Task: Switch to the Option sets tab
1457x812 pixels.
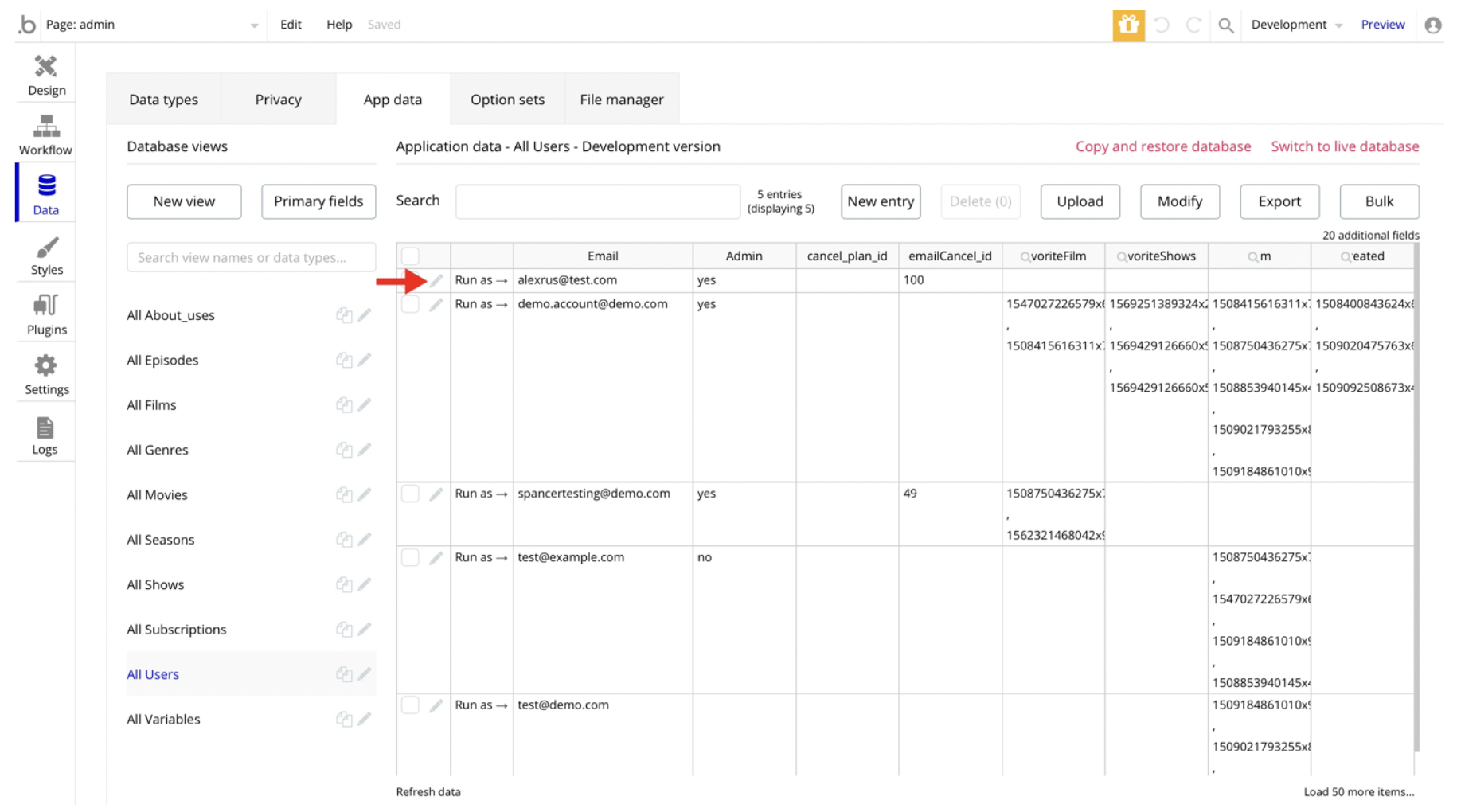Action: point(507,100)
